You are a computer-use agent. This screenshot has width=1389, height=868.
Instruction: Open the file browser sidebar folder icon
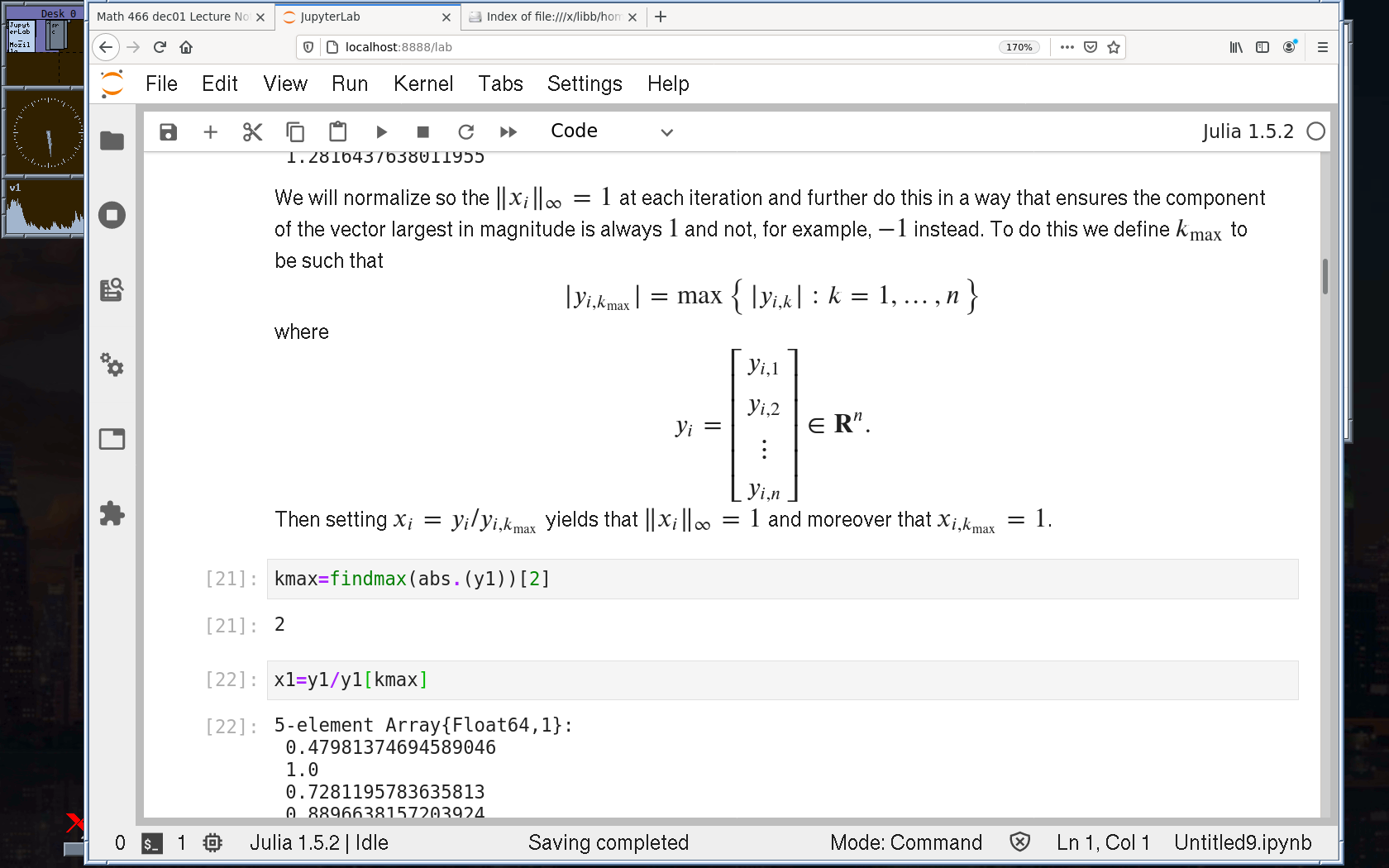coord(112,141)
